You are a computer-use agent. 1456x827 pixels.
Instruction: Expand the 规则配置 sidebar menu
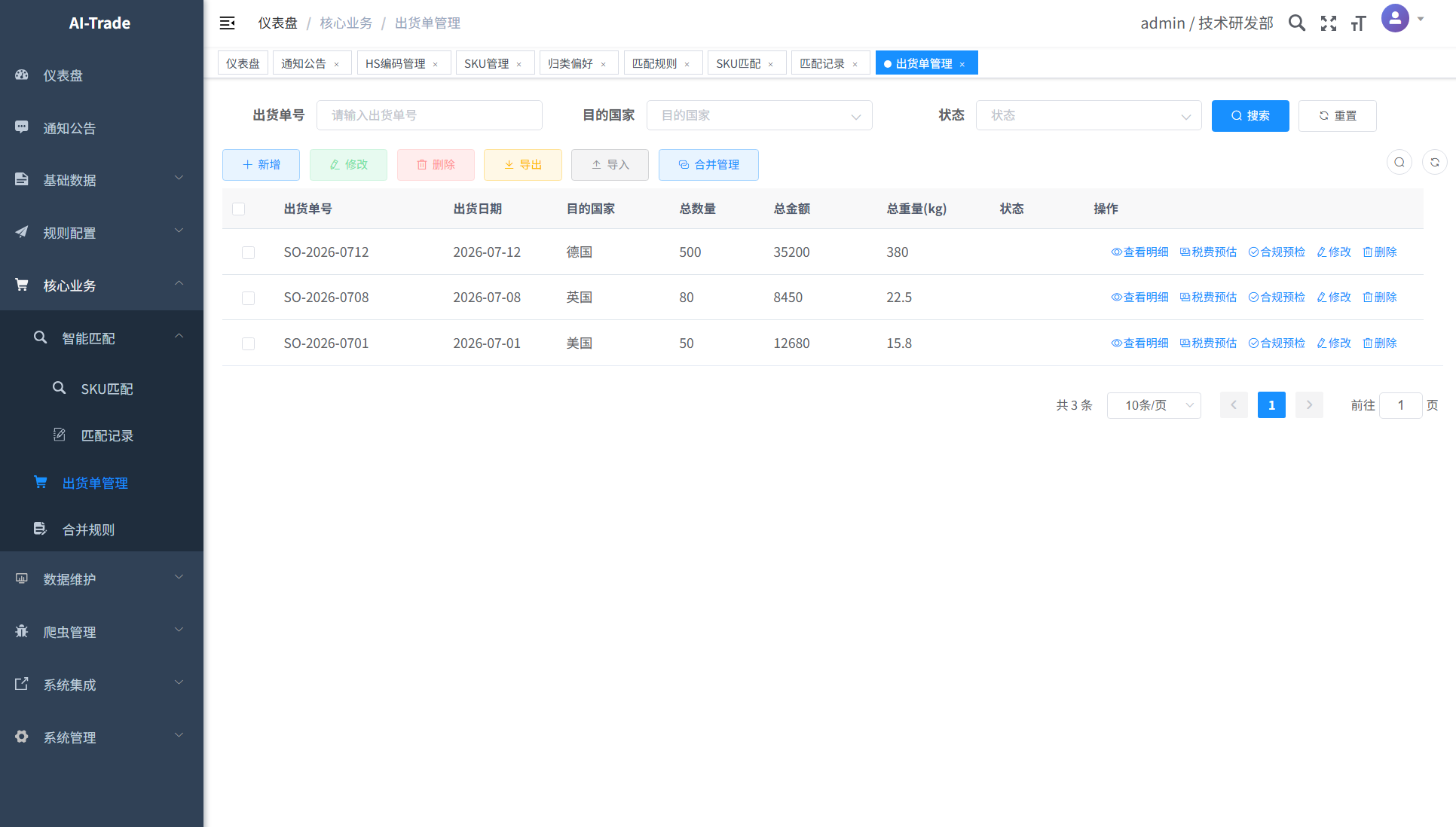pos(102,233)
